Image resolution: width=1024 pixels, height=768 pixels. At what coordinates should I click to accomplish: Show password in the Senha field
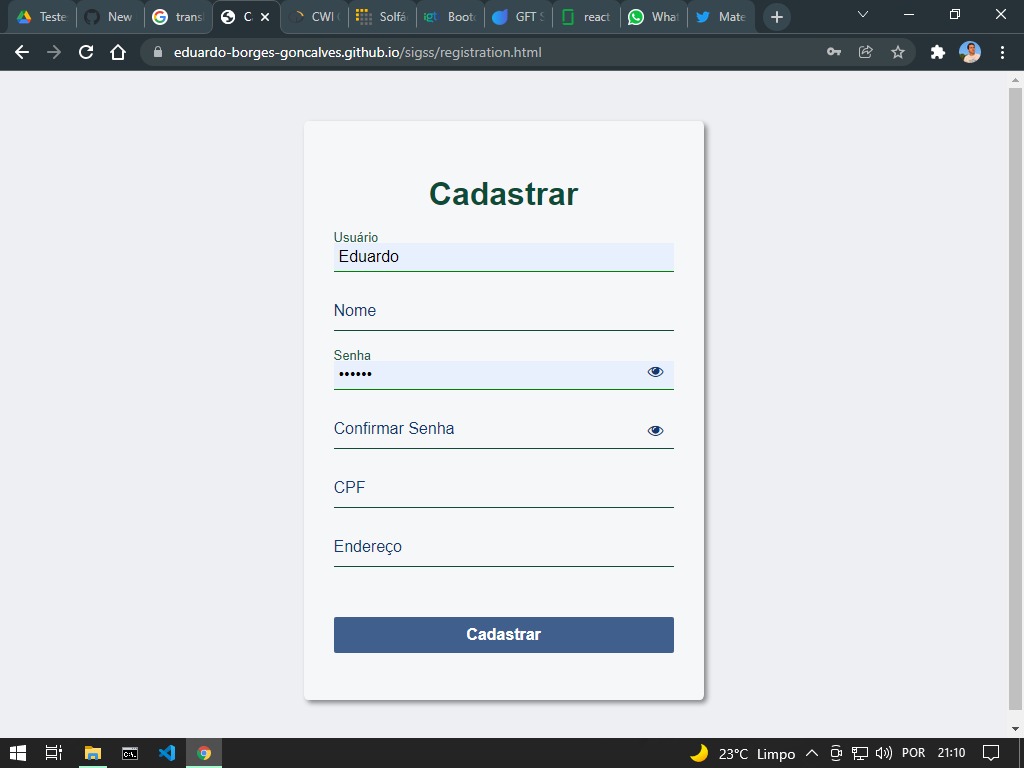point(655,372)
